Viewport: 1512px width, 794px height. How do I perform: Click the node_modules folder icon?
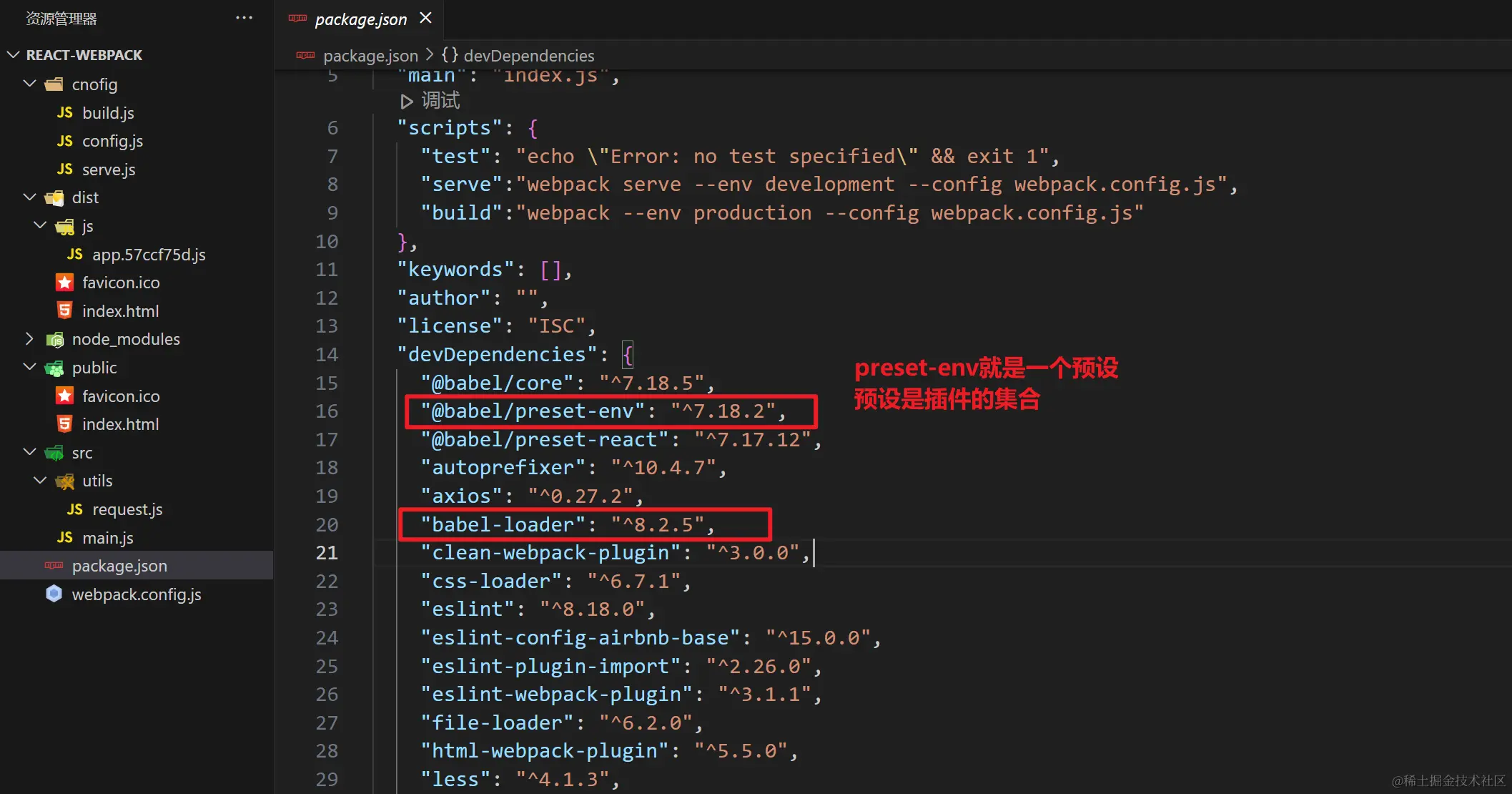click(54, 339)
